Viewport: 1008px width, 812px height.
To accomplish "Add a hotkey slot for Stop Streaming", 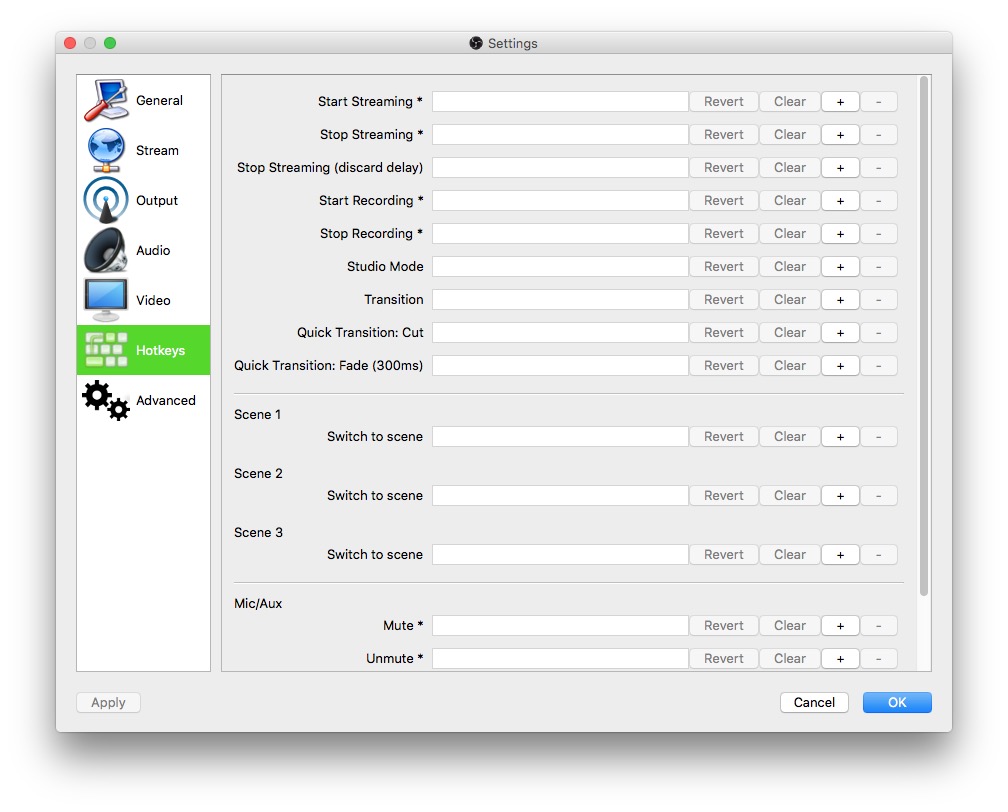I will [840, 134].
